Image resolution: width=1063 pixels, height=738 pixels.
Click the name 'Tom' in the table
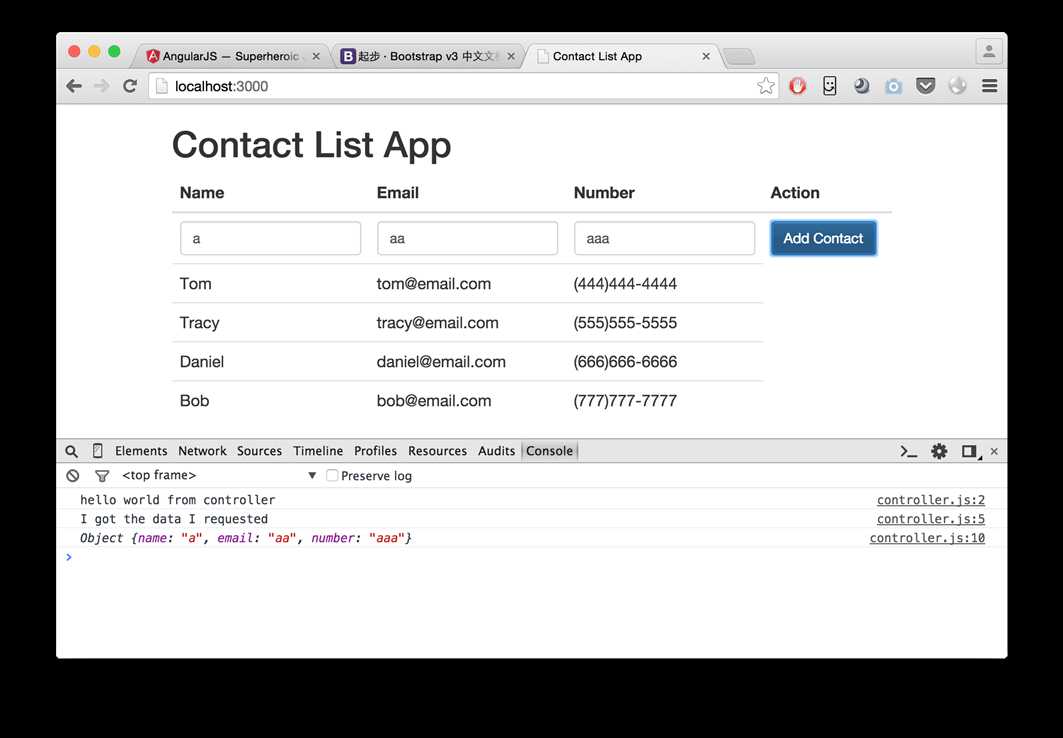pos(195,284)
